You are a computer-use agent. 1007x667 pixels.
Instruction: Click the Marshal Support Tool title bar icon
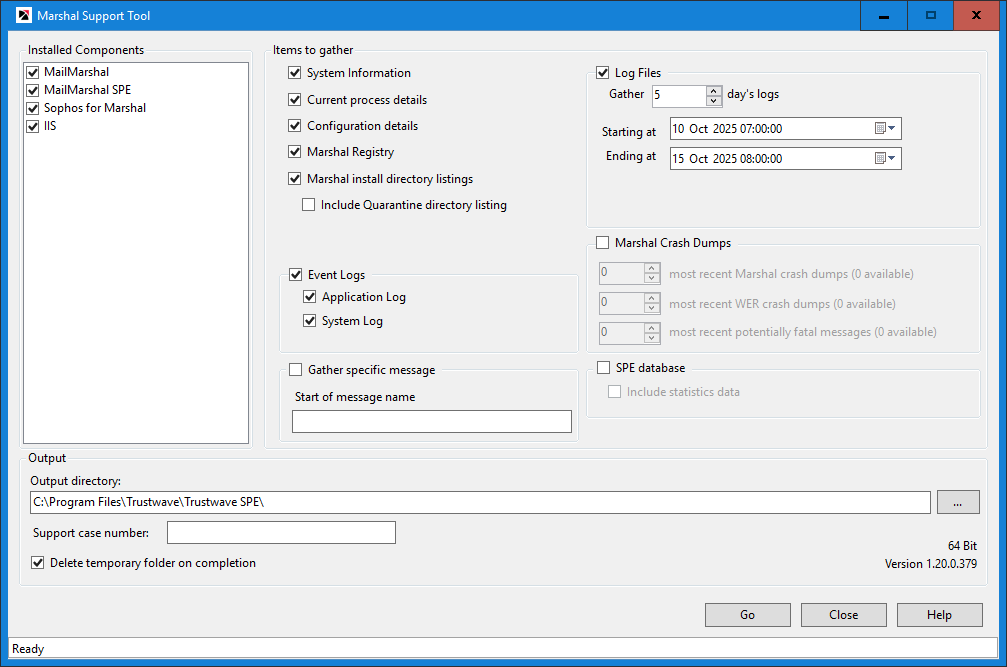[24, 16]
